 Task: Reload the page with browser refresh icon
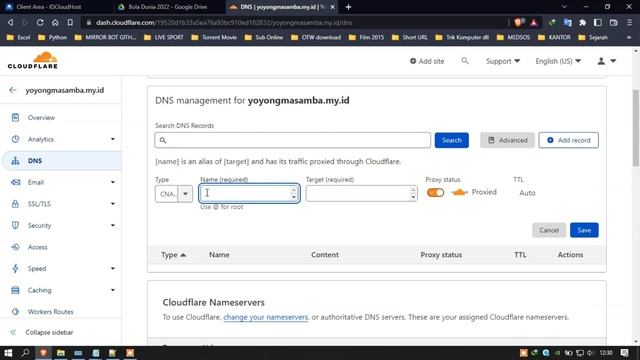[x=40, y=22]
